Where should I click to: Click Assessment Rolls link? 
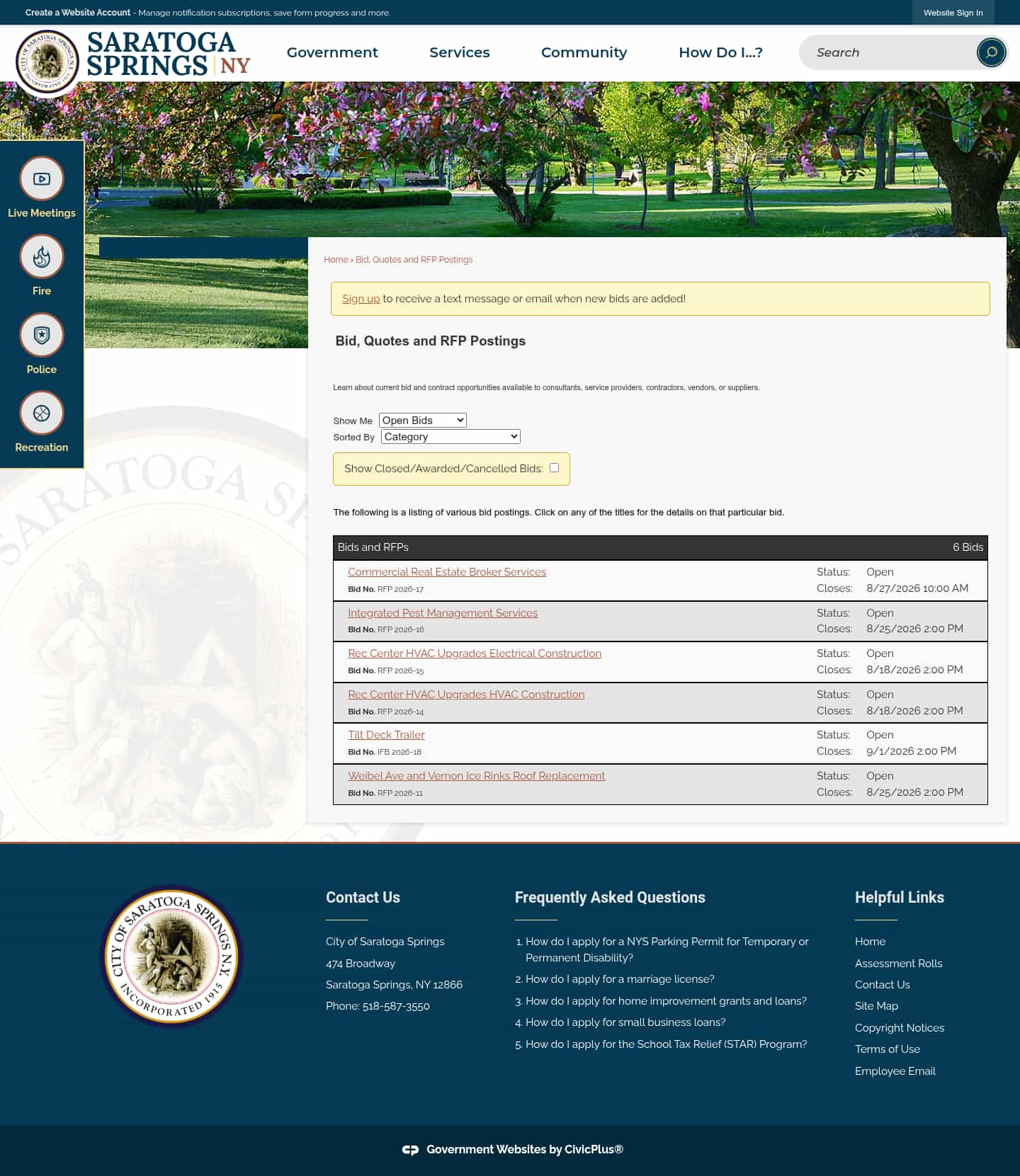(x=898, y=964)
